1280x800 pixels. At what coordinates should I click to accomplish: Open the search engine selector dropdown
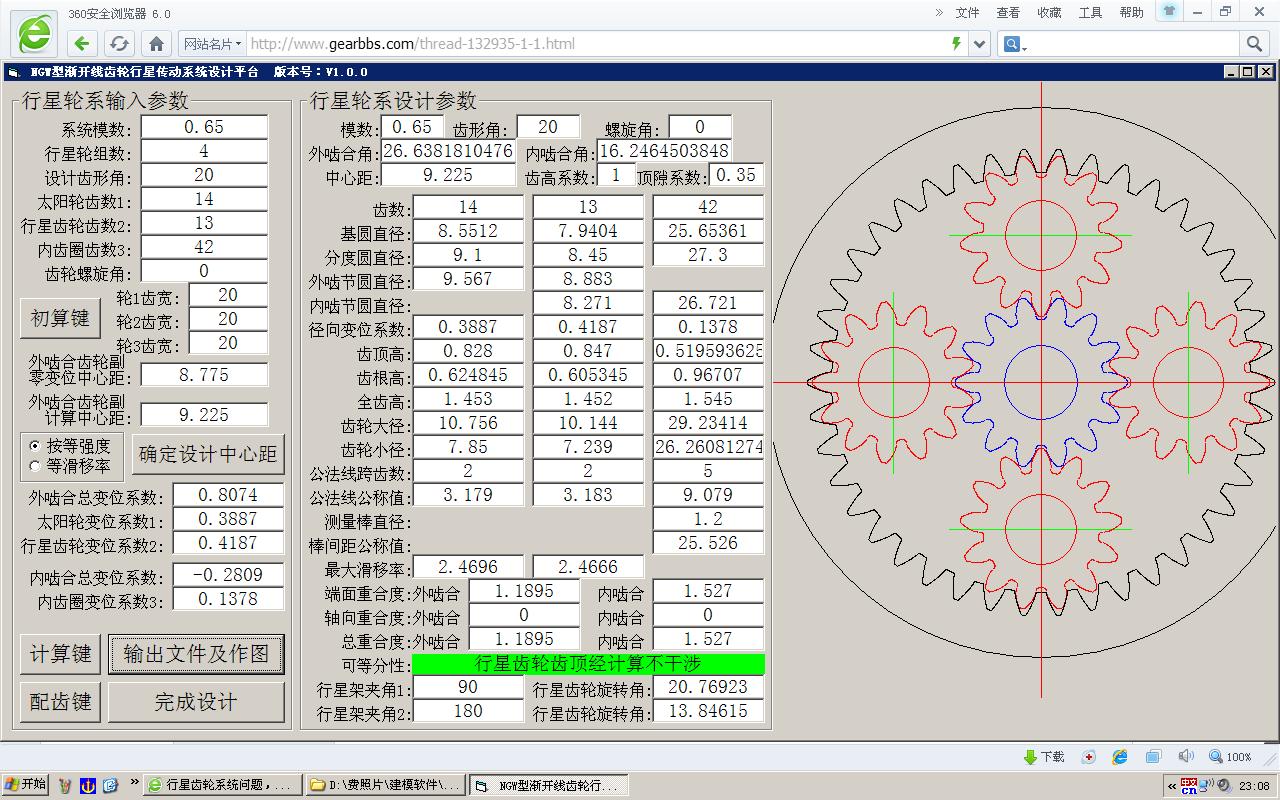1016,44
